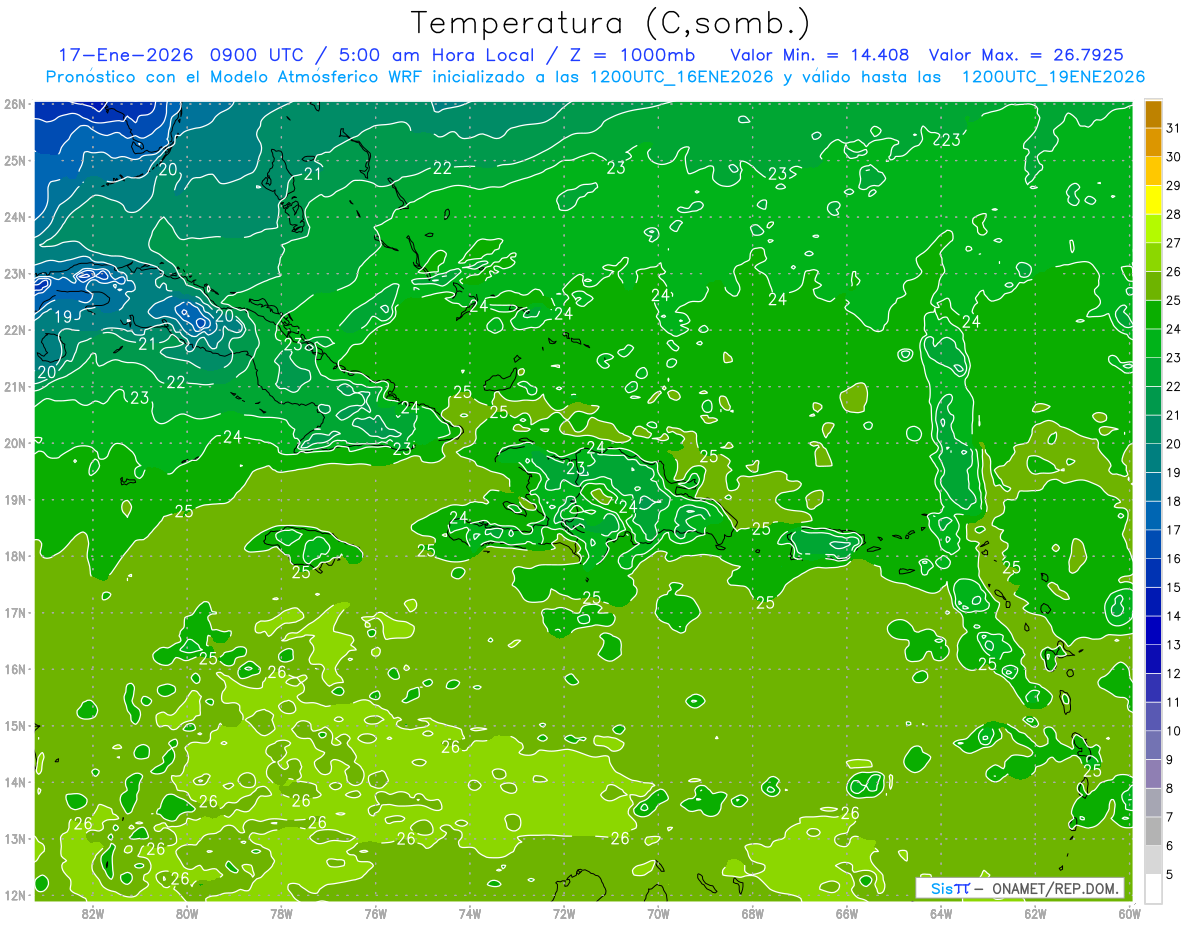Click the yellow legend swatch between 28 and 29

point(1153,200)
